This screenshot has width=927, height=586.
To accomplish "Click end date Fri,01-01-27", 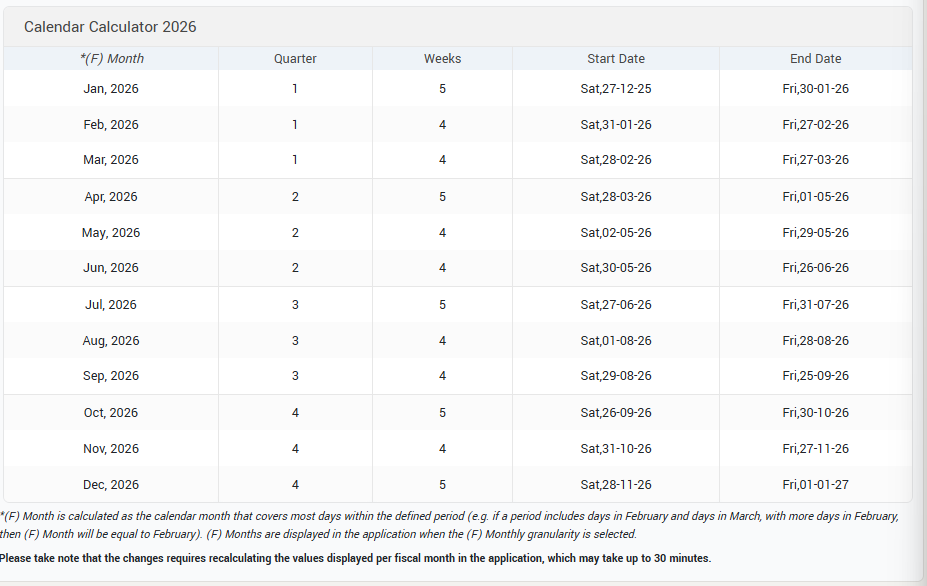I will pyautogui.click(x=815, y=485).
